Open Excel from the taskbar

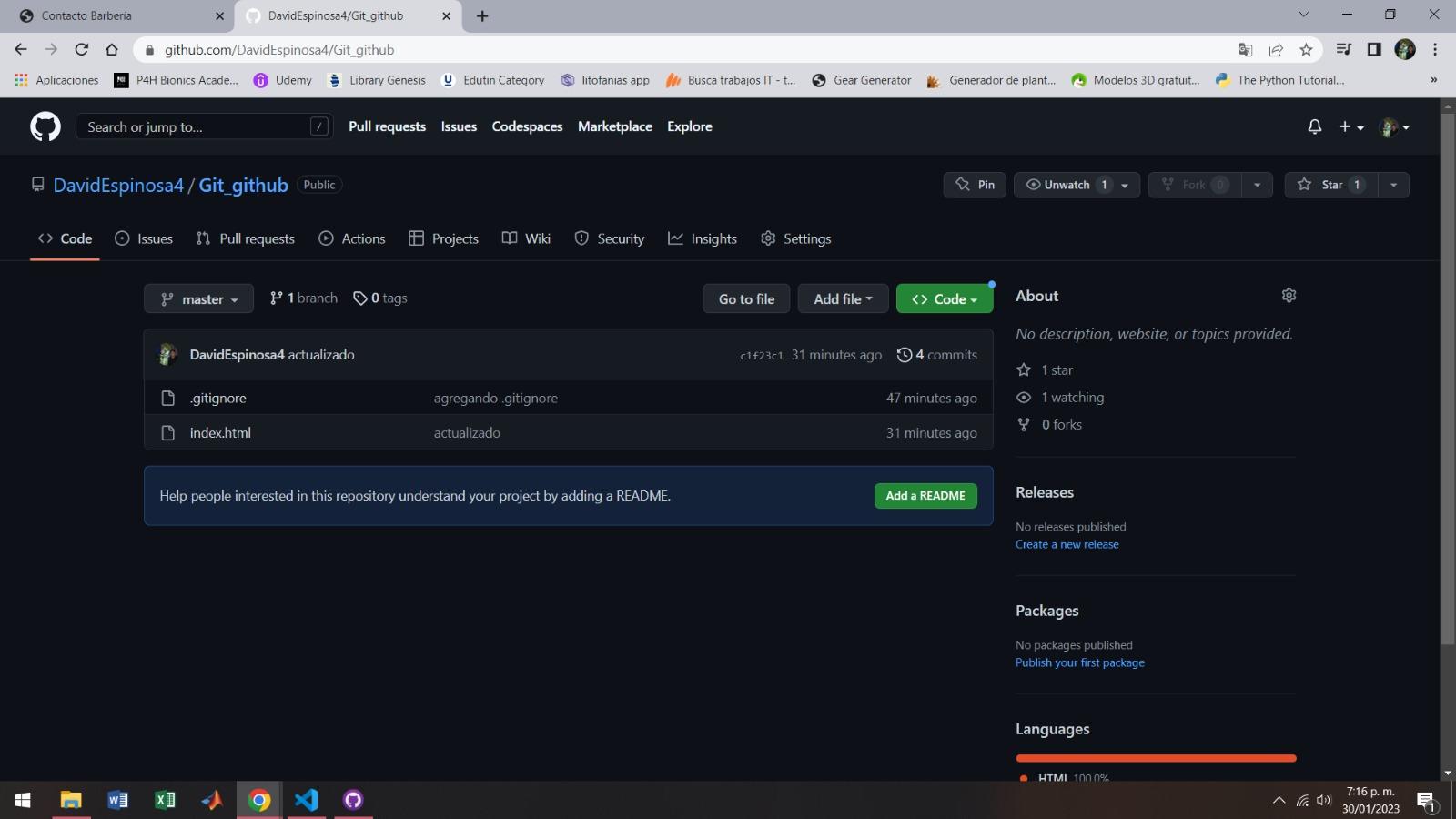tap(165, 800)
